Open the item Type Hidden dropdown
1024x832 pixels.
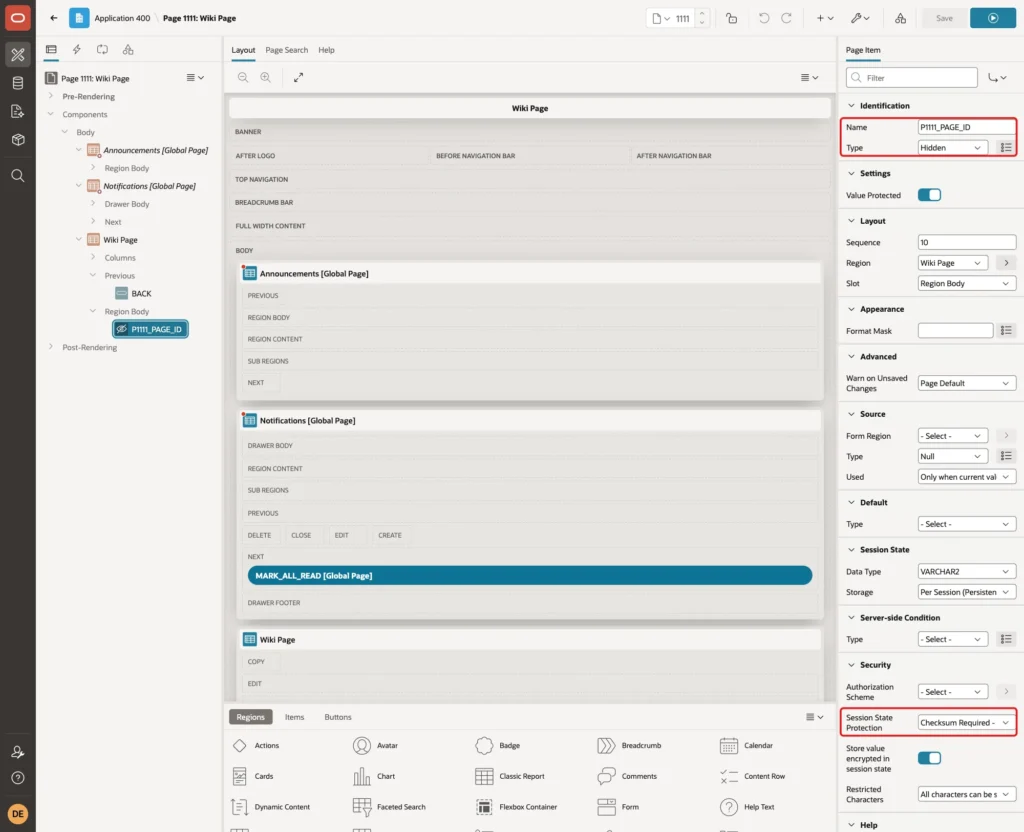click(x=952, y=148)
